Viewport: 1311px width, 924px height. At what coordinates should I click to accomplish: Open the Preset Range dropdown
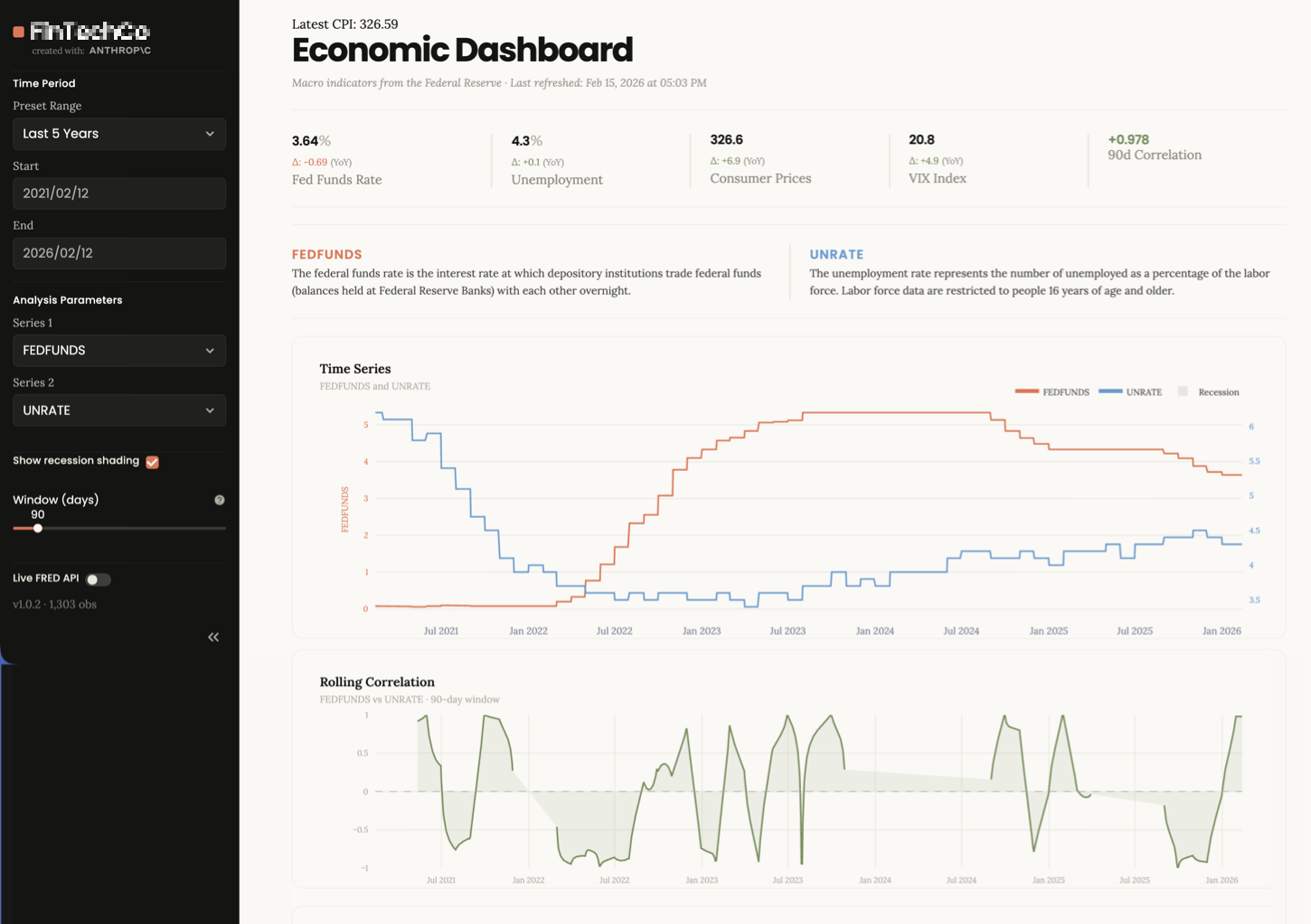tap(118, 134)
